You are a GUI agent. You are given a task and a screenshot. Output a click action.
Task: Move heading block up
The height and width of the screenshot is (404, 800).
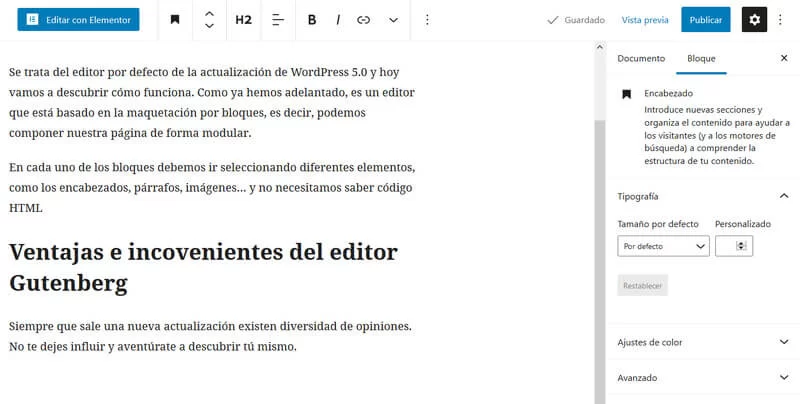(209, 14)
